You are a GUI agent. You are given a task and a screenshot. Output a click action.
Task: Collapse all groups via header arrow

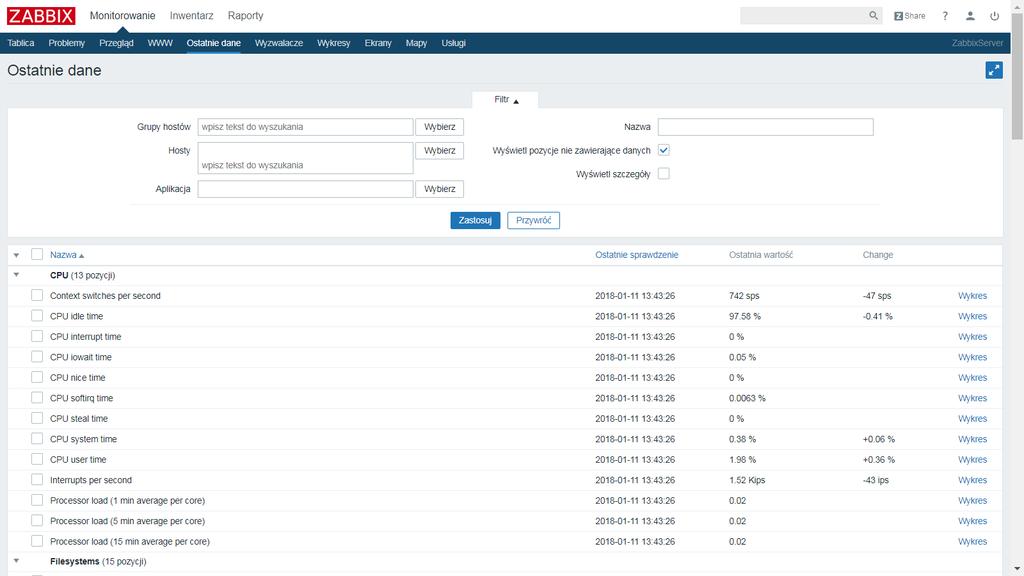click(16, 255)
